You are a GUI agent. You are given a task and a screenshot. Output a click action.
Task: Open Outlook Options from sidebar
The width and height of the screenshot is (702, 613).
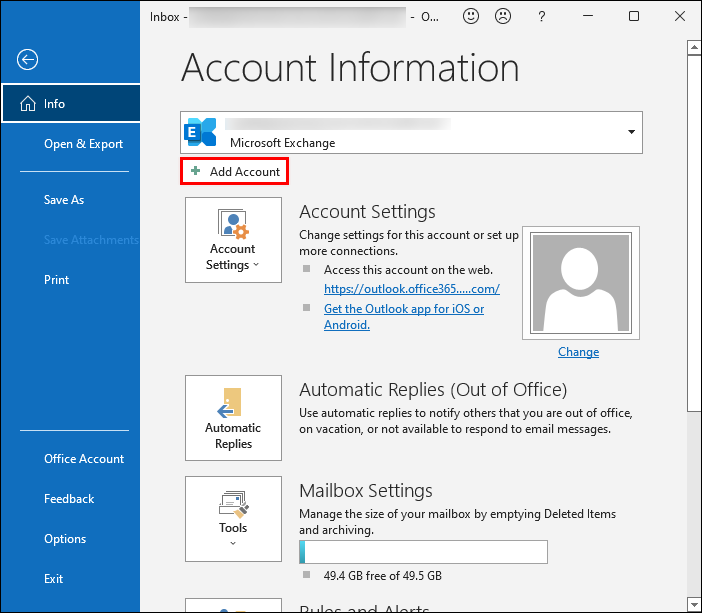point(65,539)
